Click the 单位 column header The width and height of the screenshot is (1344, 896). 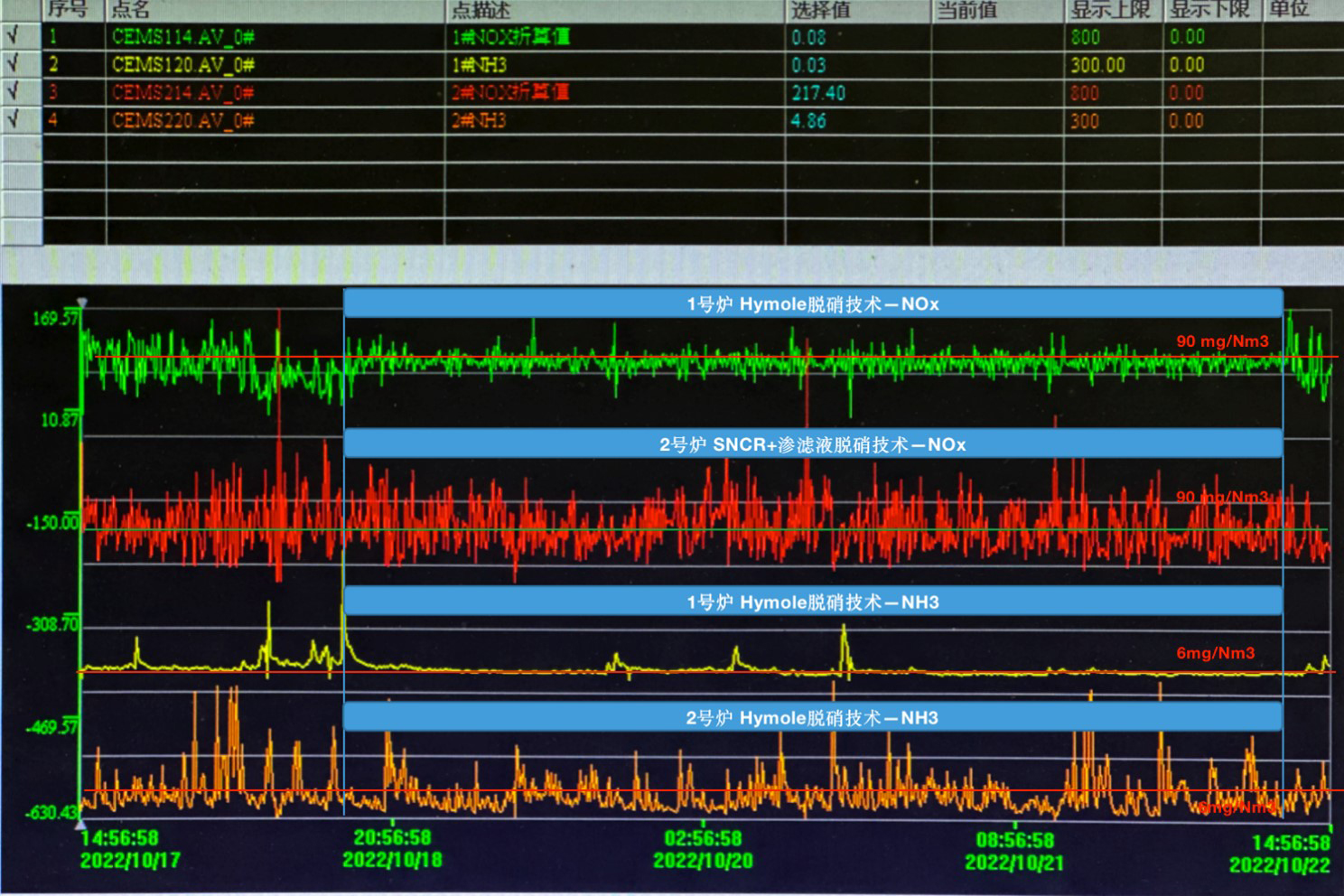[x=1289, y=10]
